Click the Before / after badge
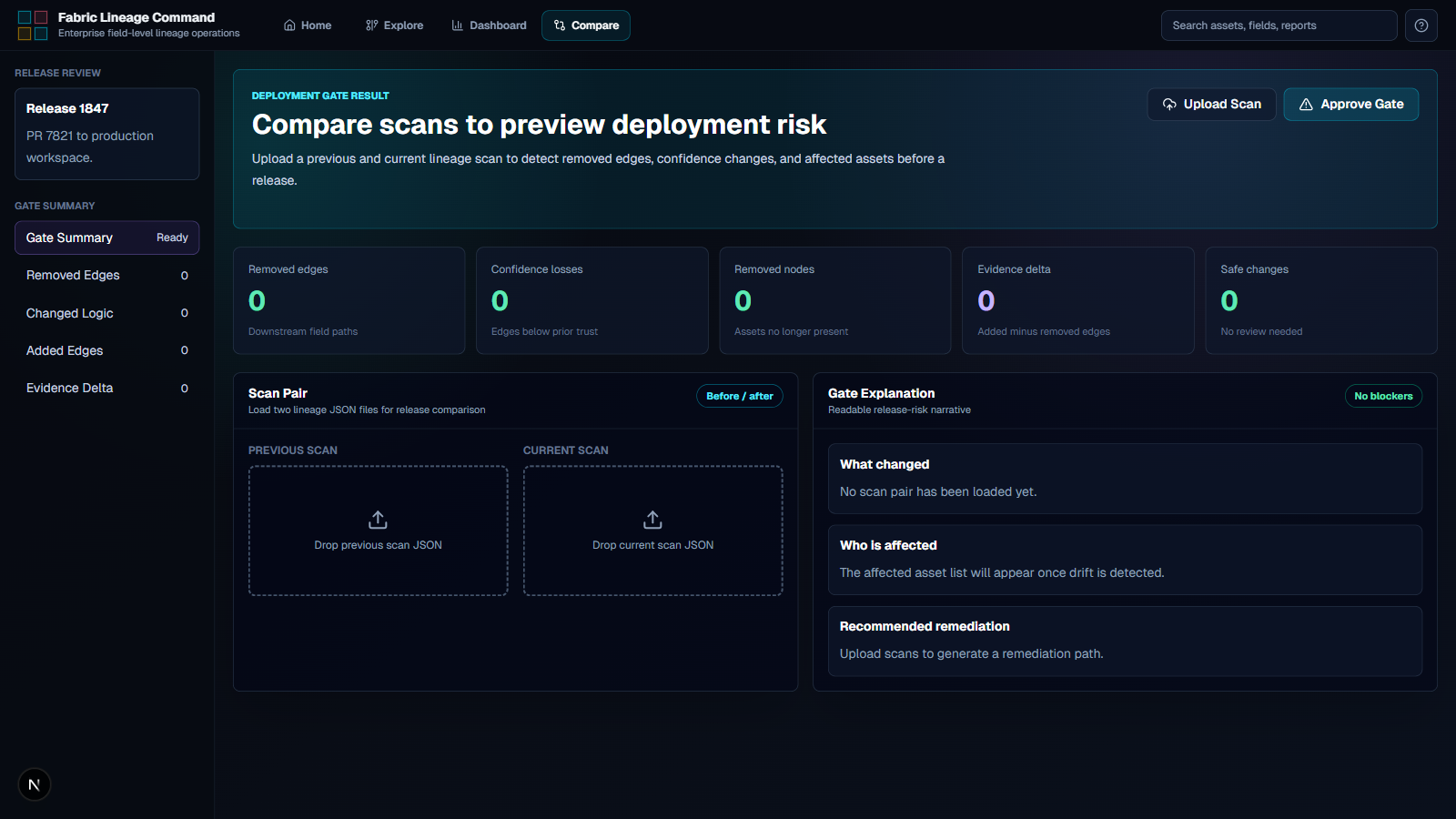The width and height of the screenshot is (1456, 819). [740, 396]
